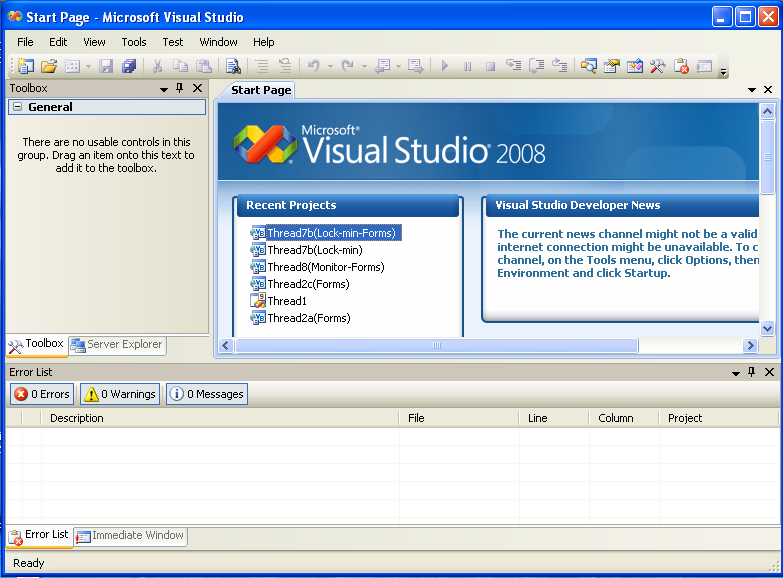Click the Immediate Window toolbar icon
Screen dimensions: 783x578
[x=705, y=66]
